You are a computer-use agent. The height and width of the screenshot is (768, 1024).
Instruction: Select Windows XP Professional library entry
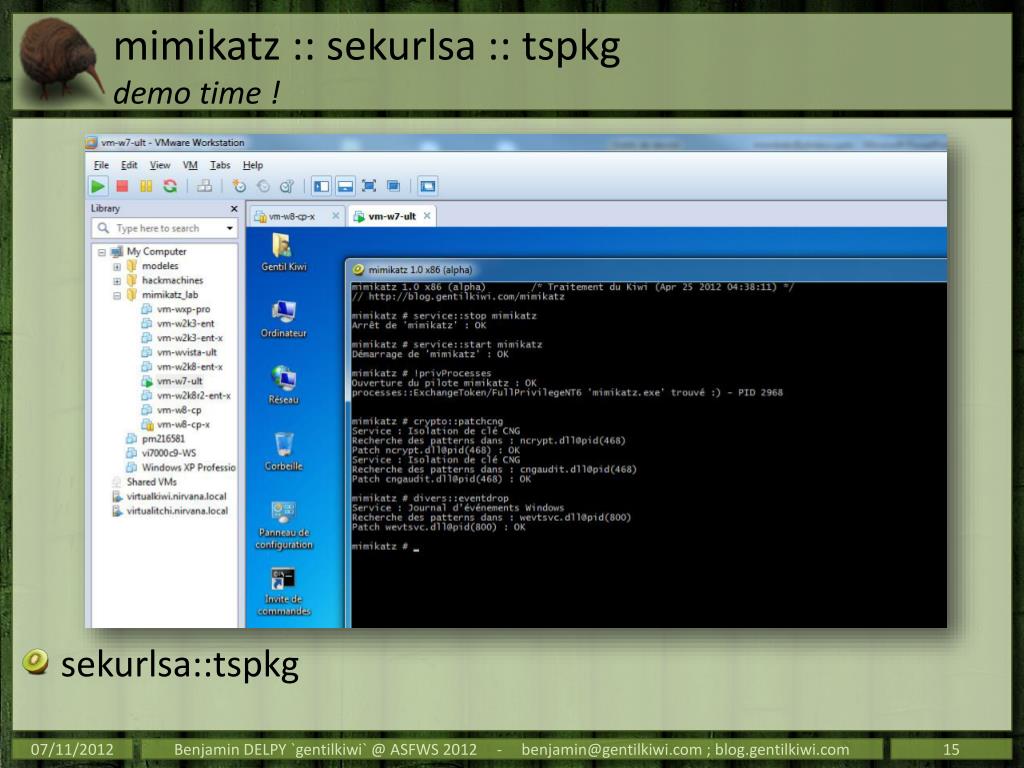tap(189, 467)
